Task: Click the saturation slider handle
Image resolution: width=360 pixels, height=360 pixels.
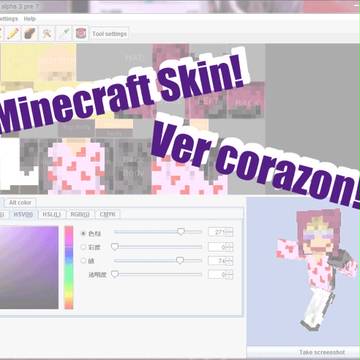Action: (115, 247)
